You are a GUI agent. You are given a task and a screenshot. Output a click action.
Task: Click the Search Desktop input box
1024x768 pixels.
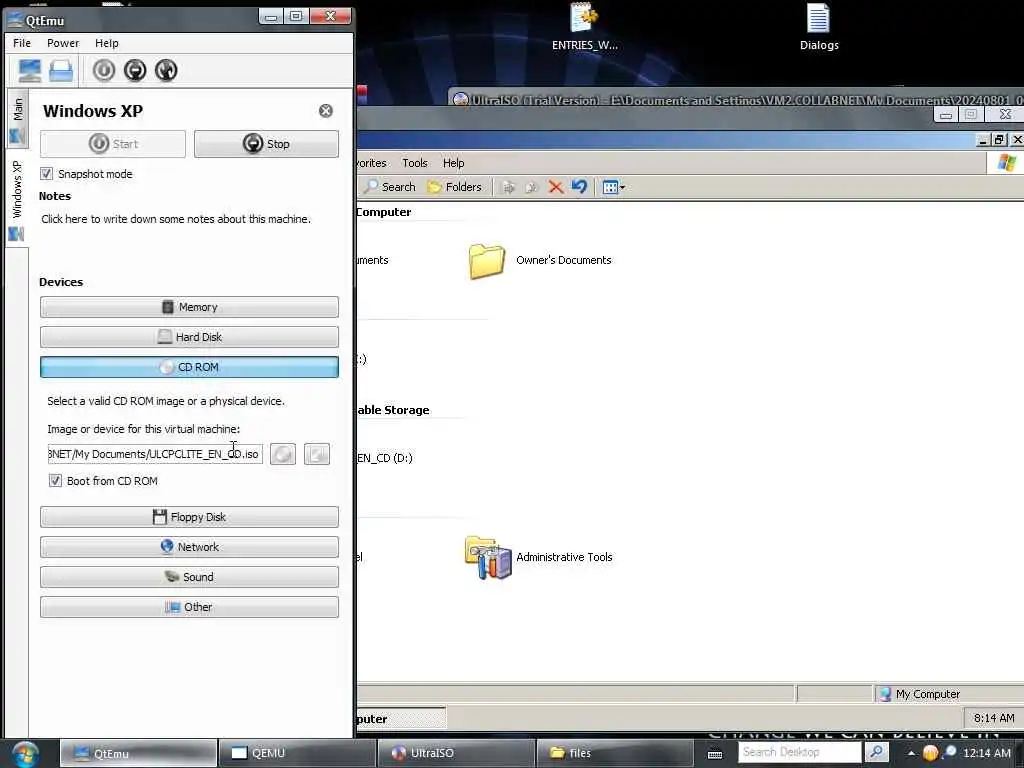pos(799,752)
